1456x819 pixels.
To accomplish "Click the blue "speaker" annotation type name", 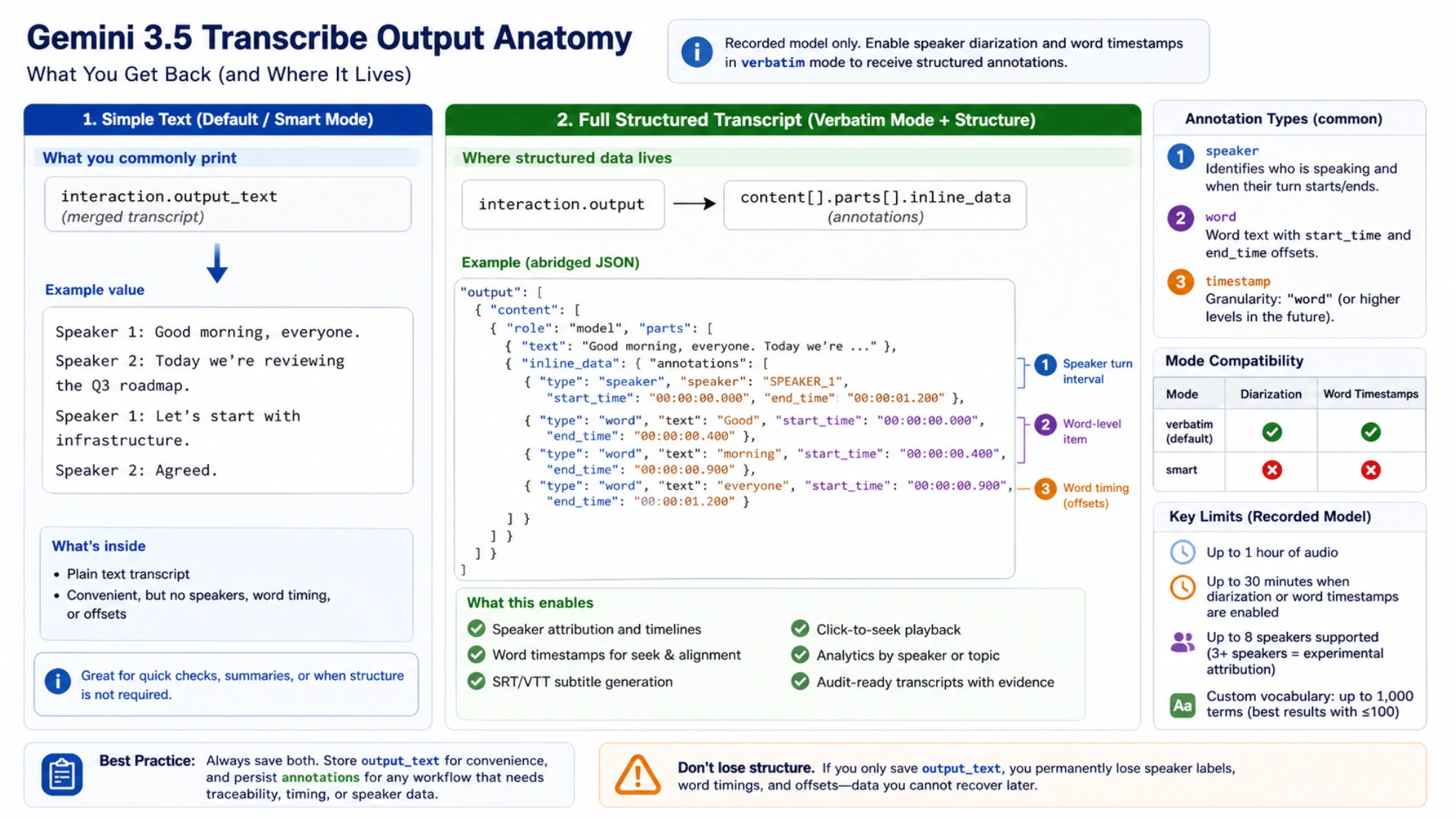I will (x=1232, y=151).
